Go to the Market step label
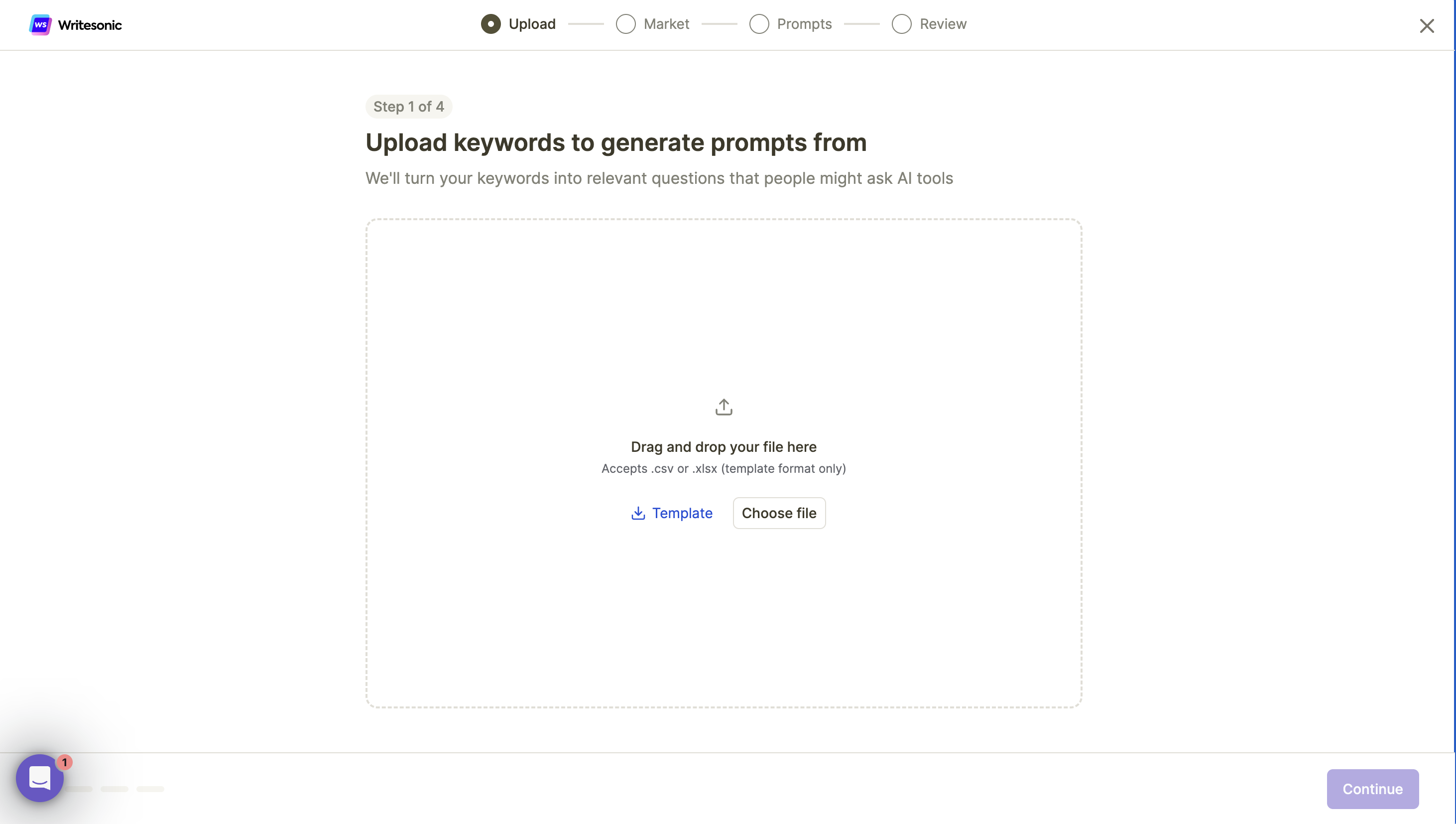Image resolution: width=1456 pixels, height=824 pixels. [x=666, y=24]
